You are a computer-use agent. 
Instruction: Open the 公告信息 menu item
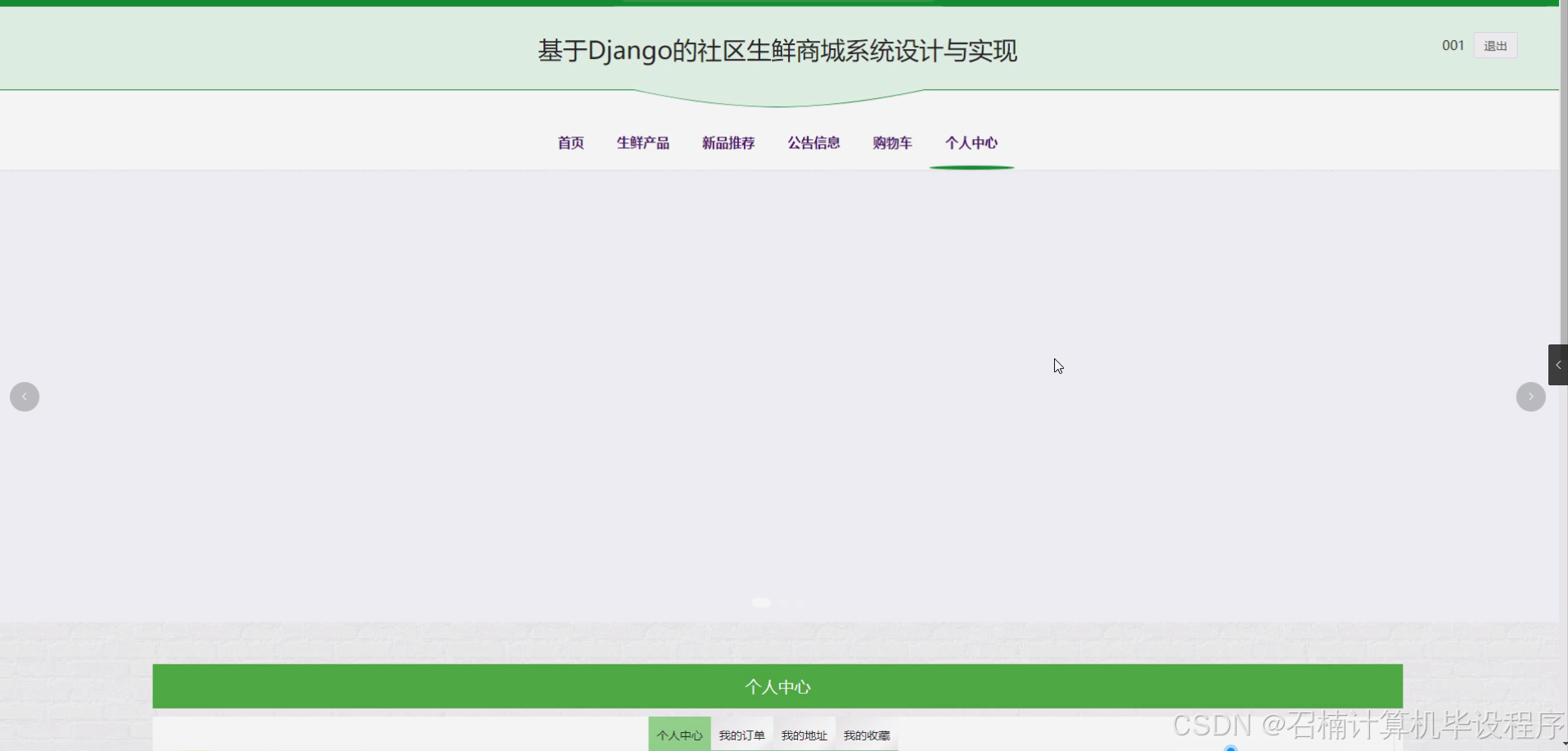coord(814,142)
